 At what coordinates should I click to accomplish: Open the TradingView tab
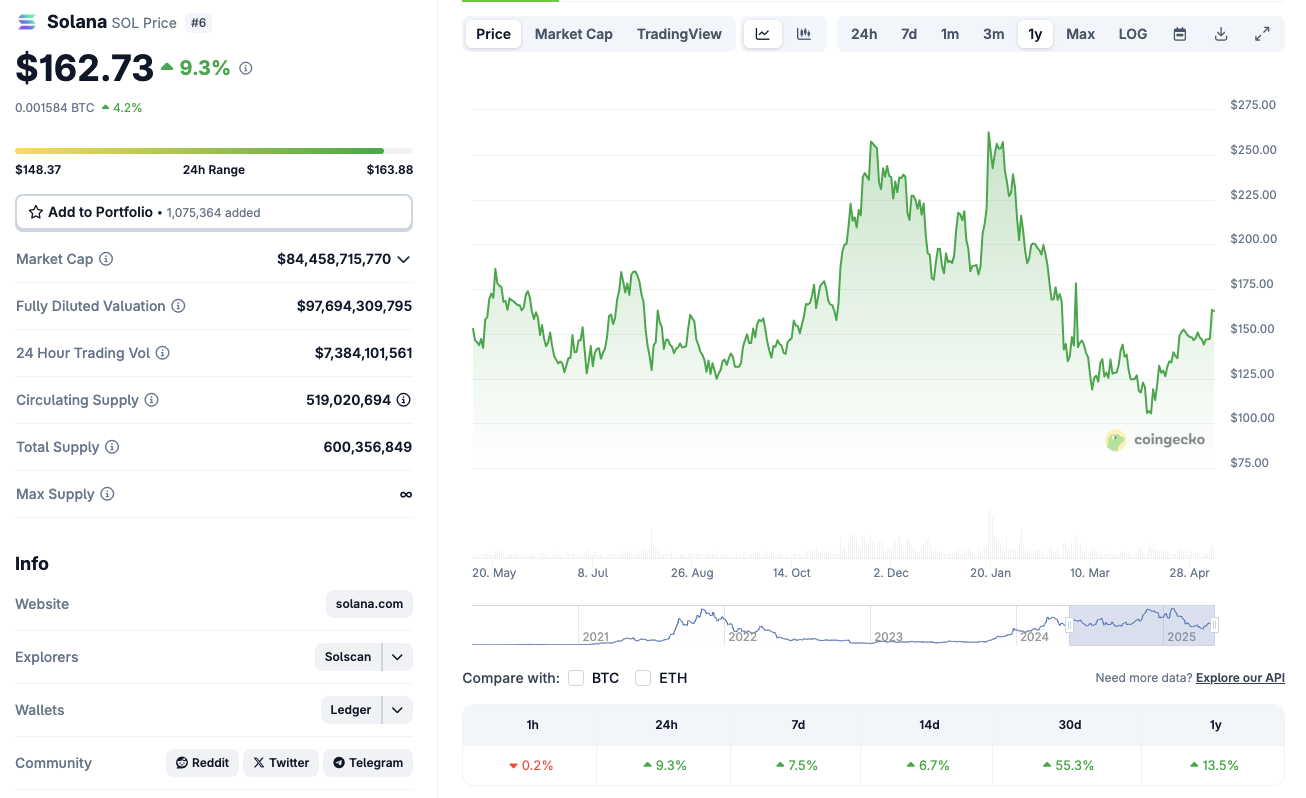[679, 33]
